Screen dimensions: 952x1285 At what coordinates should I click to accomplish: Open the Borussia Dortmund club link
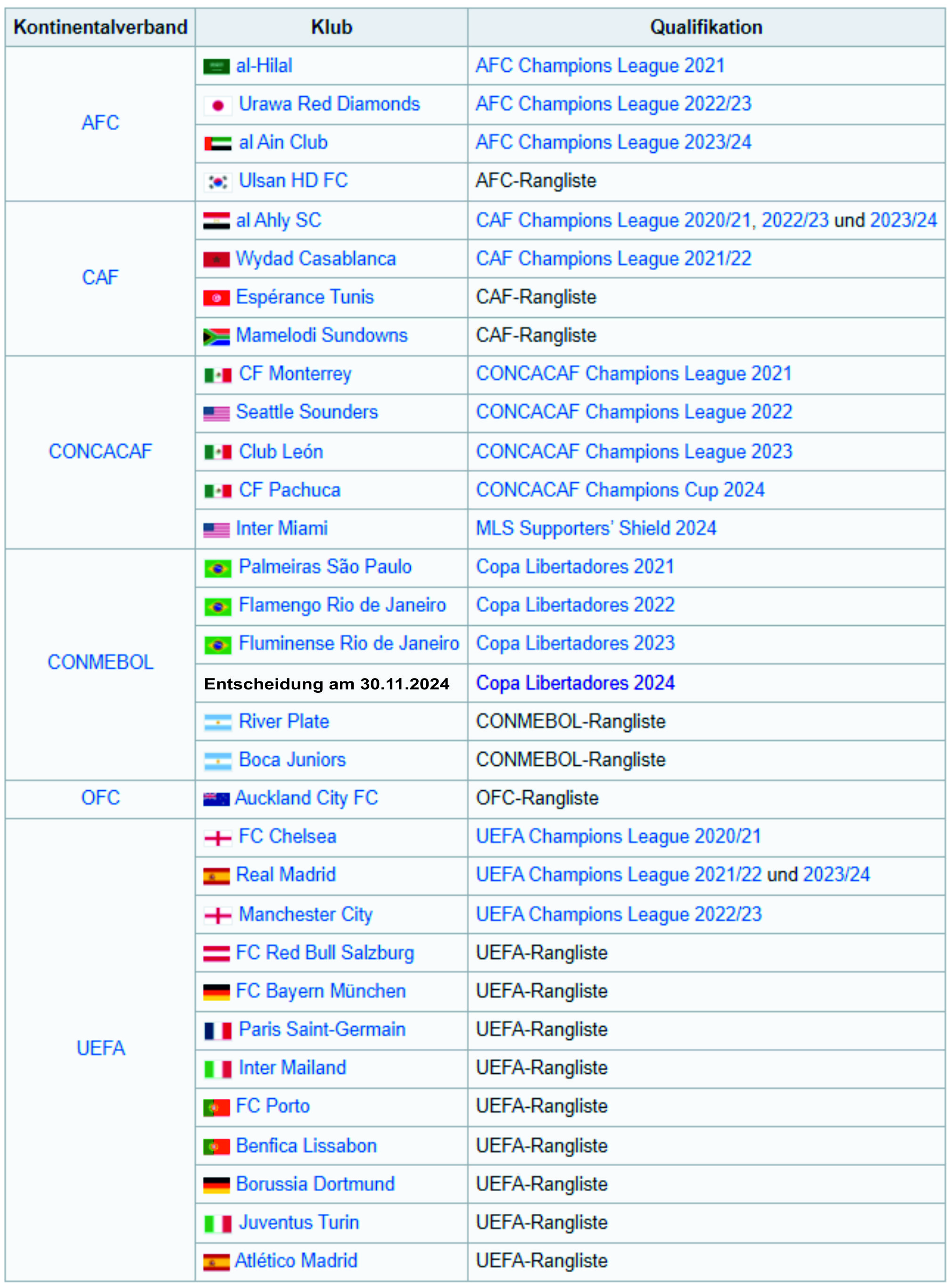316,1184
